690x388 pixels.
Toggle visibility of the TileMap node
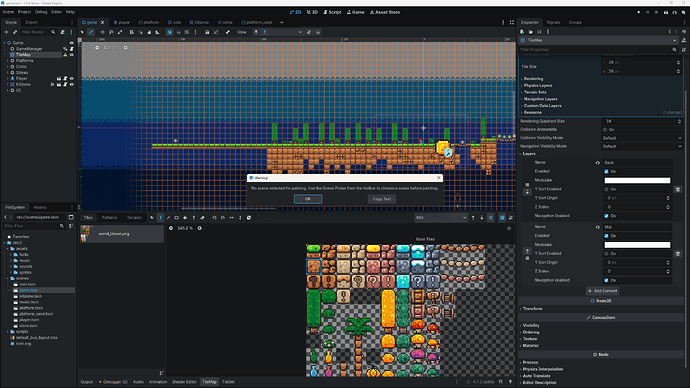(72, 55)
